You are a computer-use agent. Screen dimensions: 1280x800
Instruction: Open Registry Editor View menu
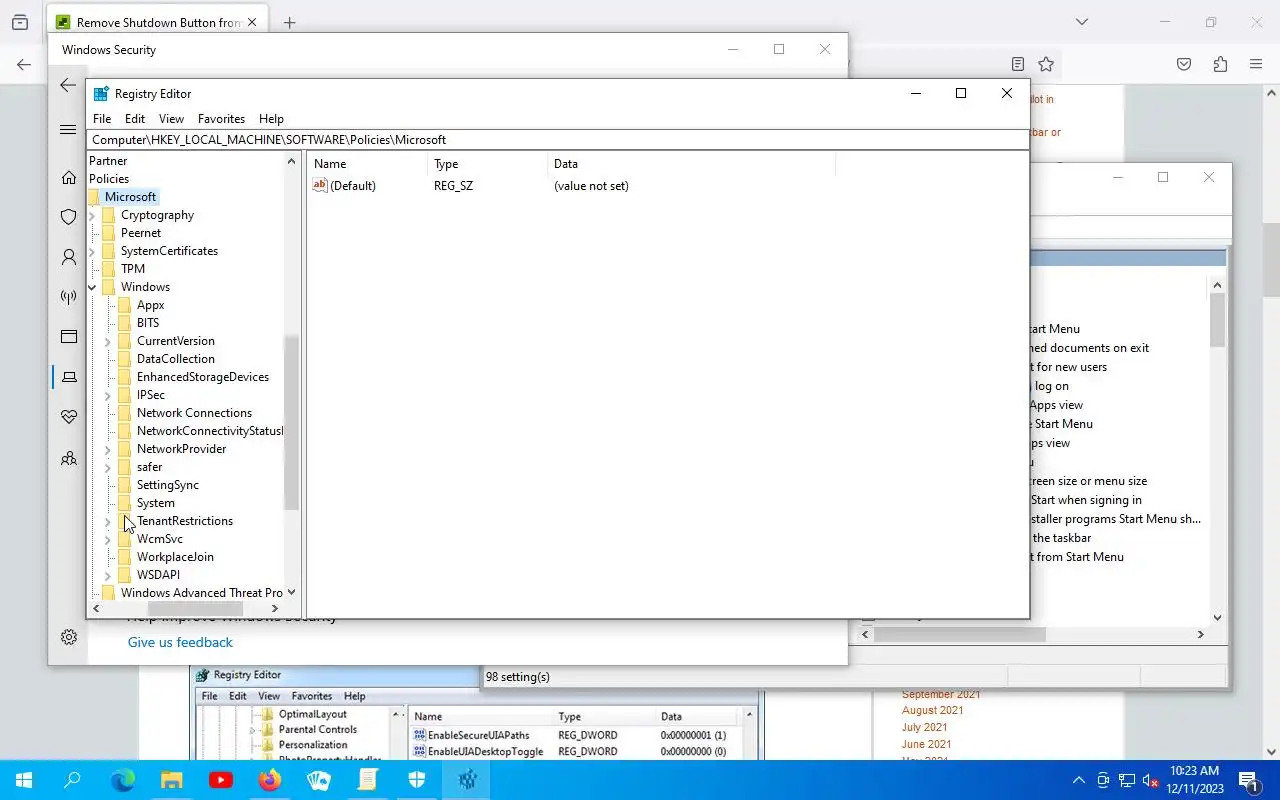point(171,118)
